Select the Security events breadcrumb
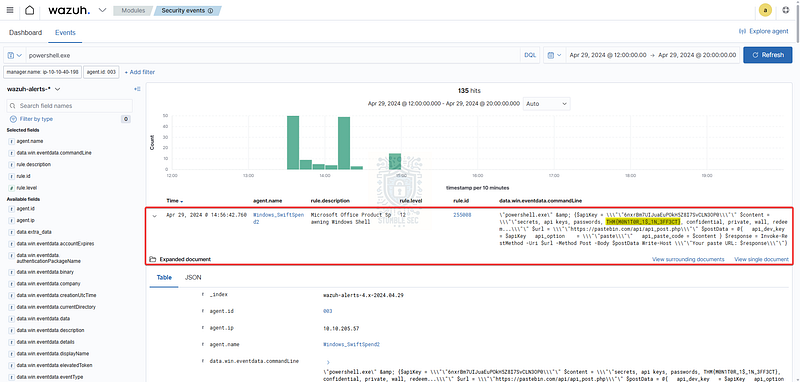800x382 pixels. [x=187, y=10]
